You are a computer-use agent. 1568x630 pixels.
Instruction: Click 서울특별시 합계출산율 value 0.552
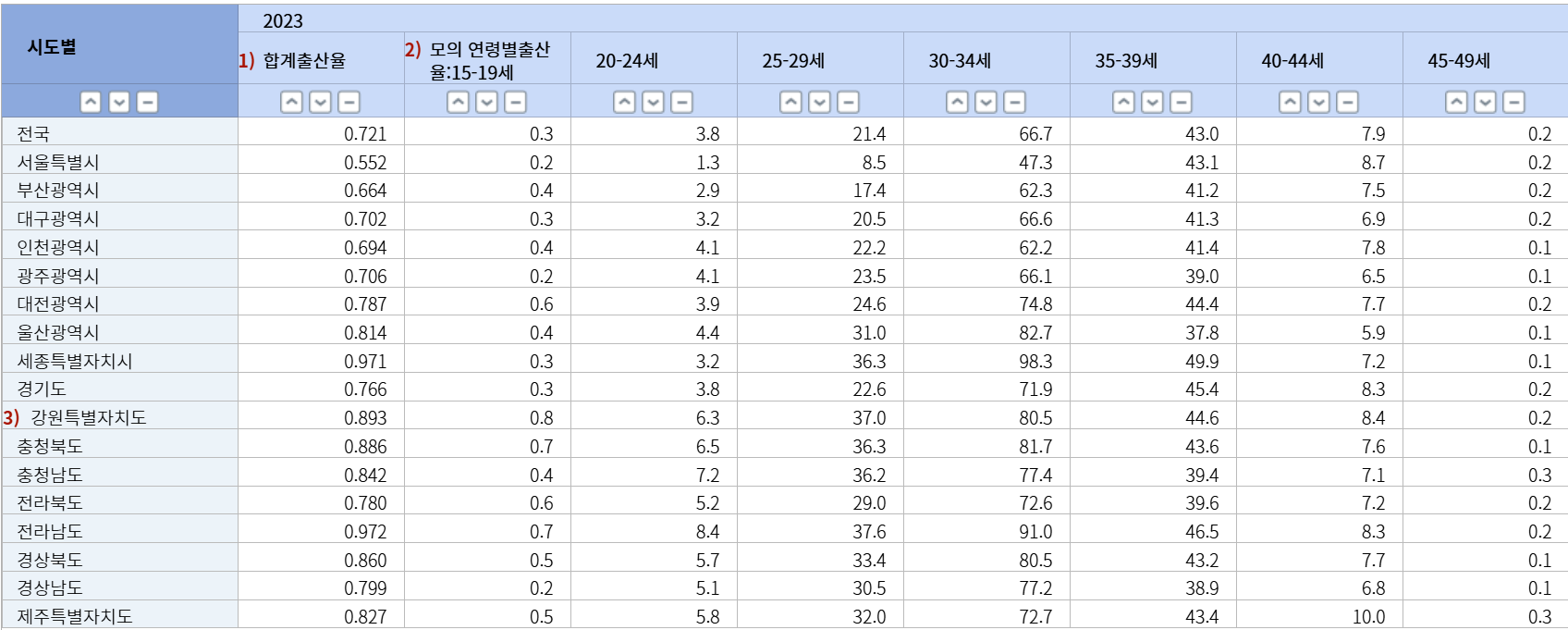click(x=365, y=162)
